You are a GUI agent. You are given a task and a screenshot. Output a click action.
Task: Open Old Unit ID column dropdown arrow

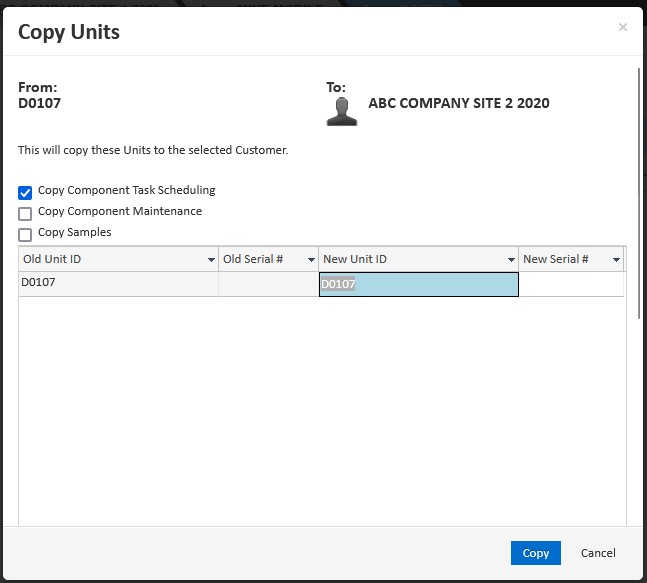[x=211, y=260]
